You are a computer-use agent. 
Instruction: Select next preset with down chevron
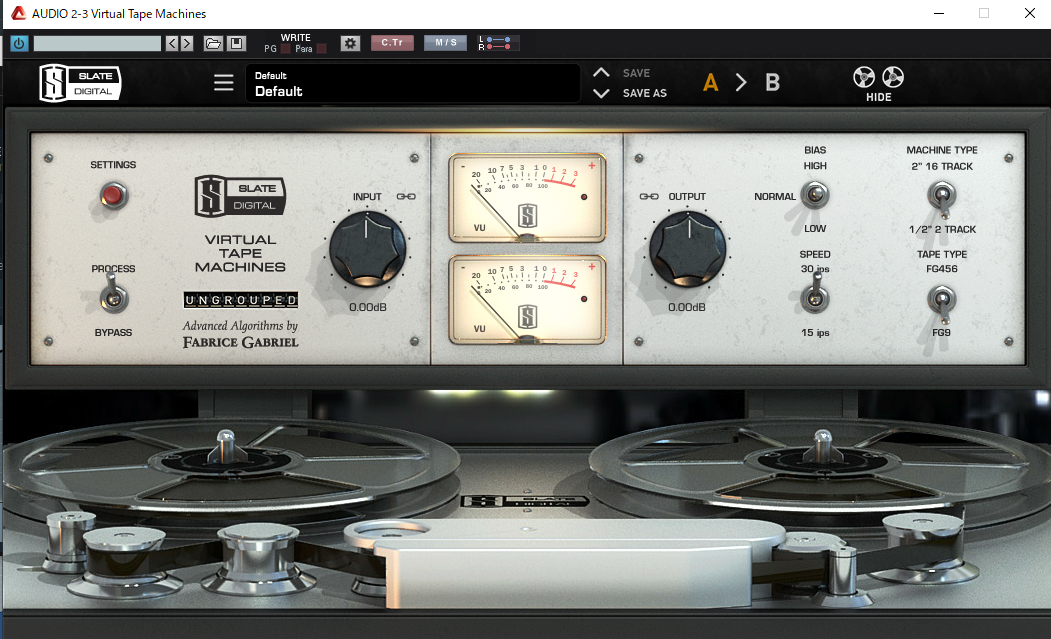(x=601, y=93)
